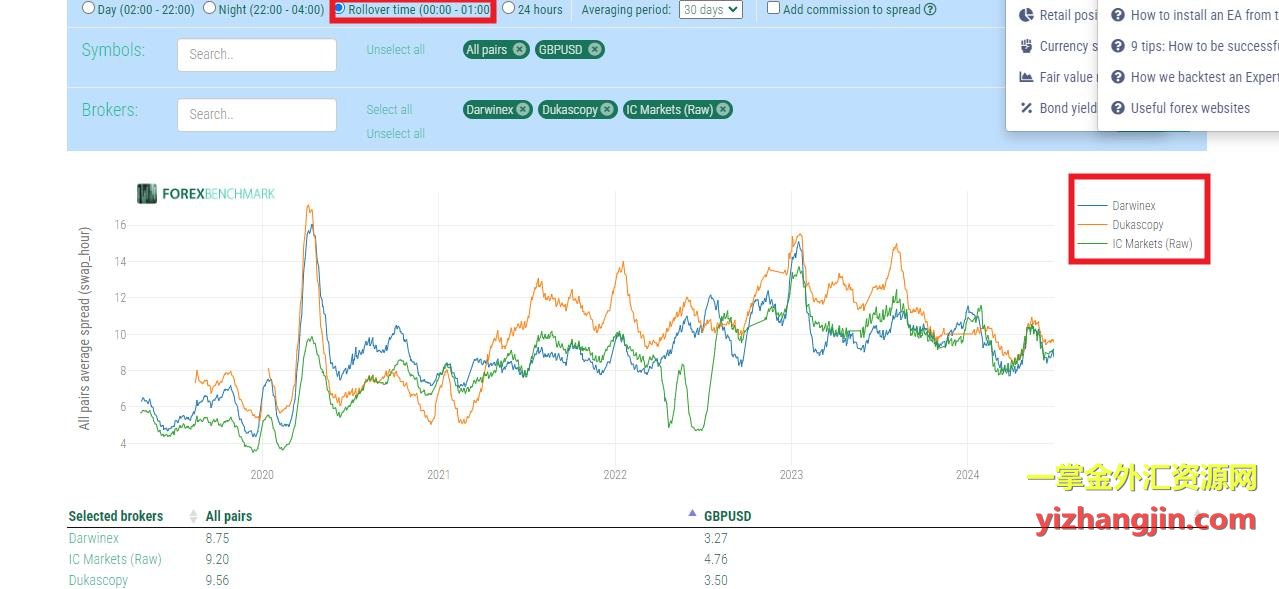This screenshot has width=1279, height=589.
Task: Sort table by GBPUSD column header
Action: [728, 517]
